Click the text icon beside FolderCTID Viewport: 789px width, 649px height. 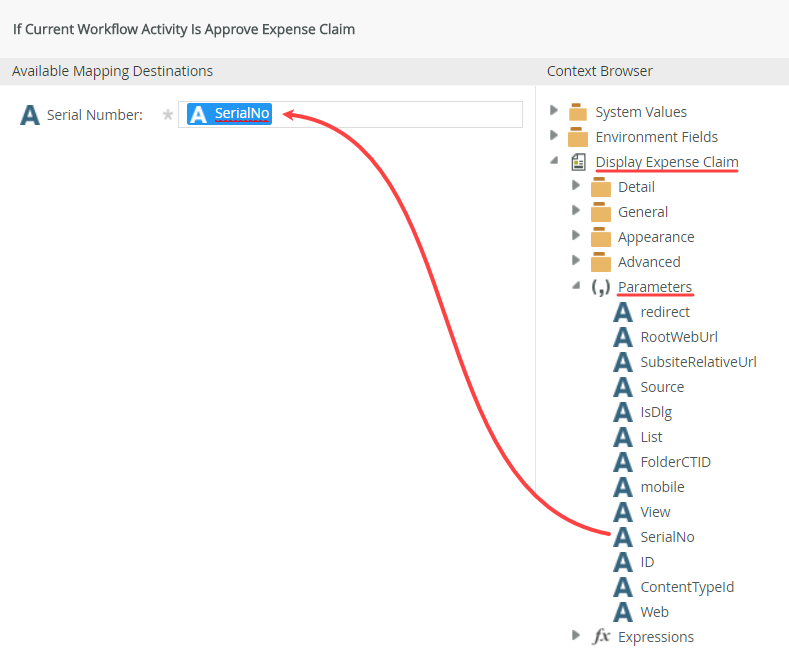pos(622,462)
